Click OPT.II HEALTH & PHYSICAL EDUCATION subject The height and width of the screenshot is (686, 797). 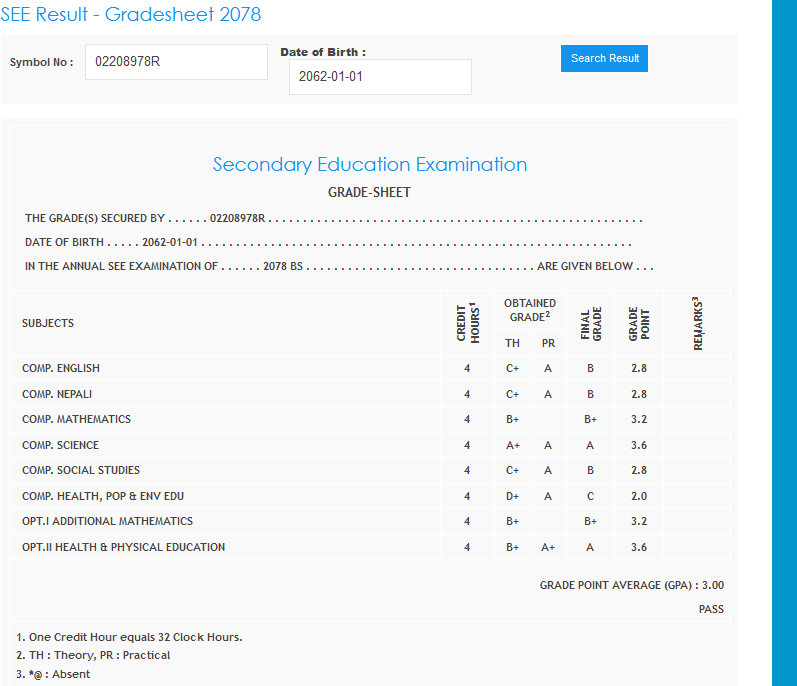123,547
